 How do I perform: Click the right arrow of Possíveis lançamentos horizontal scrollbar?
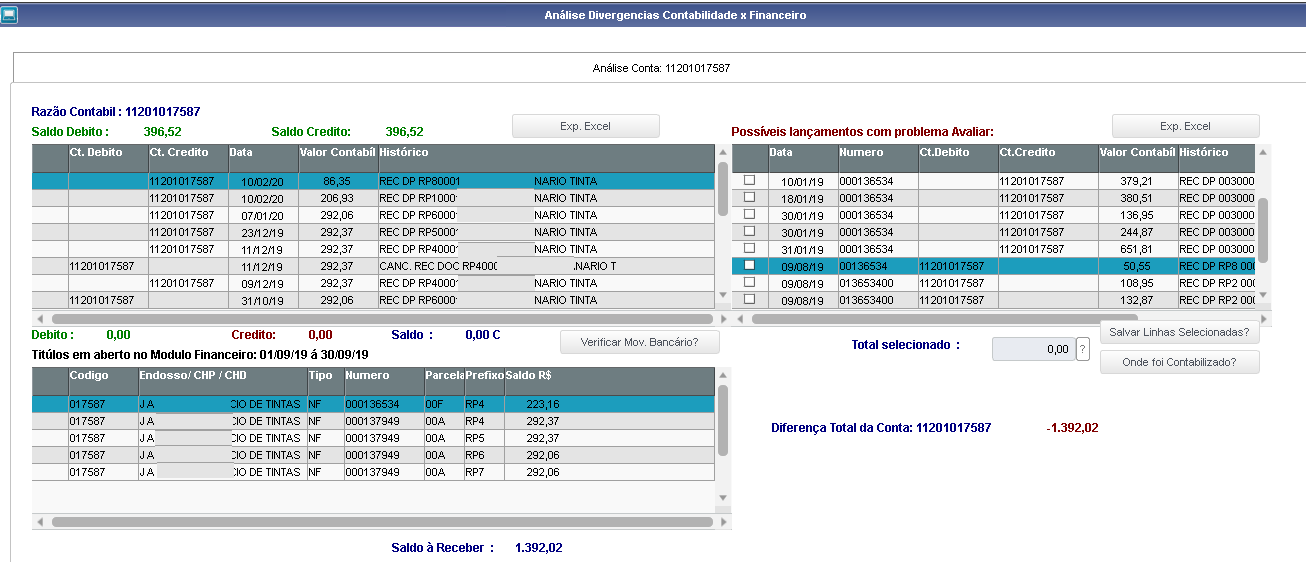(x=1263, y=319)
